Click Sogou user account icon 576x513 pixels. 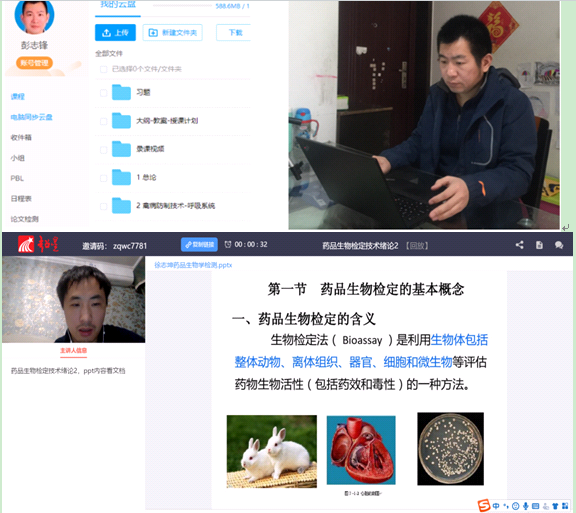point(545,506)
